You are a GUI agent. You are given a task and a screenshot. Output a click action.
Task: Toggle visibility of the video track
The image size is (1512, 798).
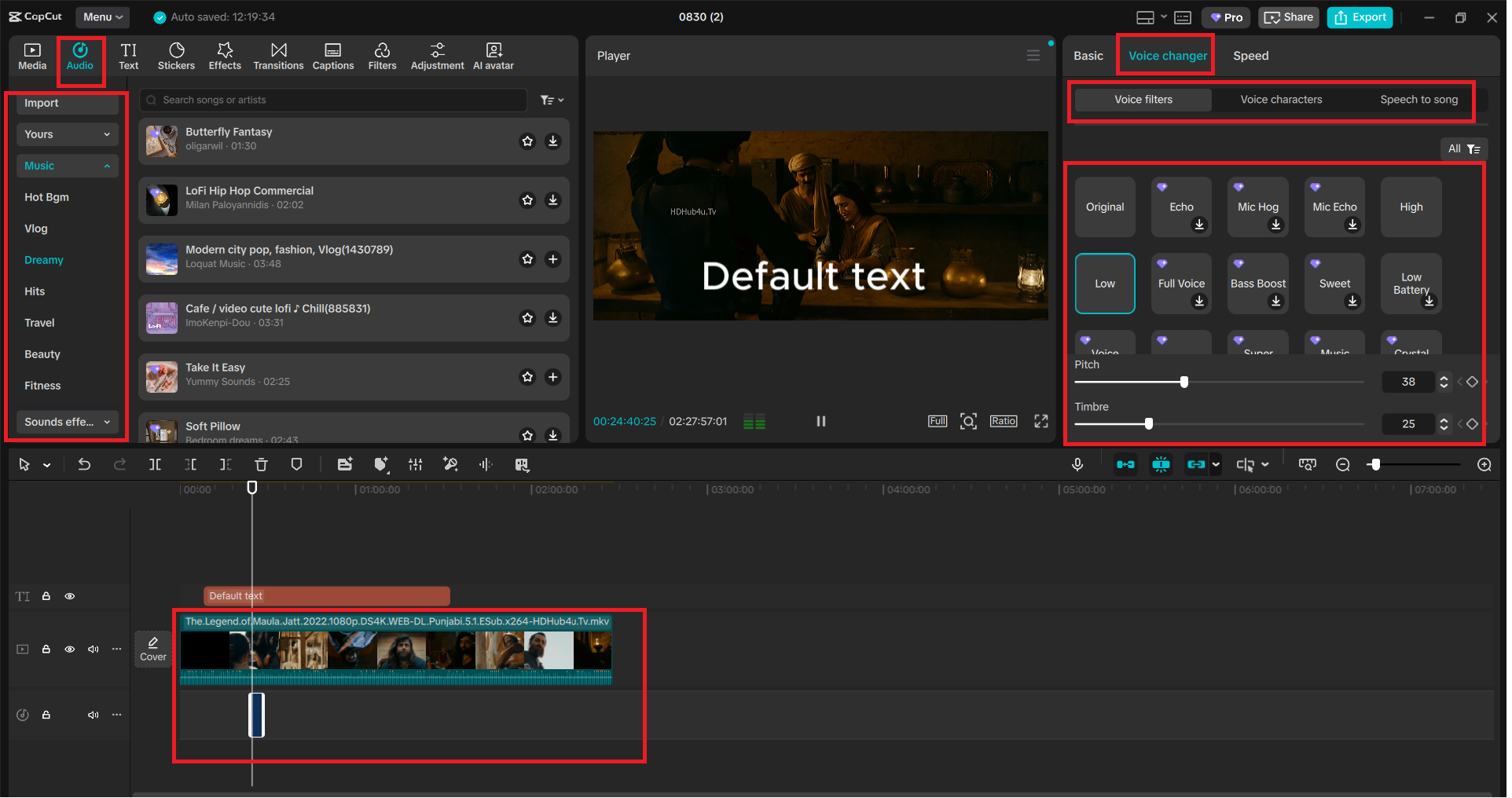tap(70, 650)
